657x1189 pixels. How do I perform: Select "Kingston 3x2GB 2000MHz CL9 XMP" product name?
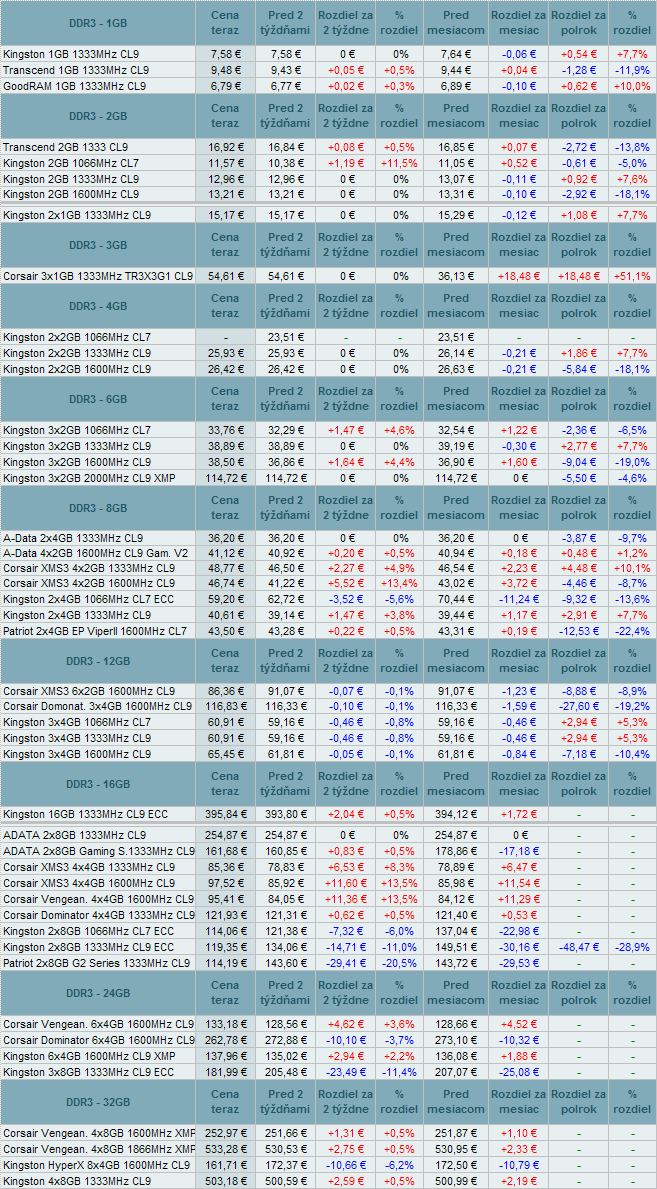tap(90, 478)
